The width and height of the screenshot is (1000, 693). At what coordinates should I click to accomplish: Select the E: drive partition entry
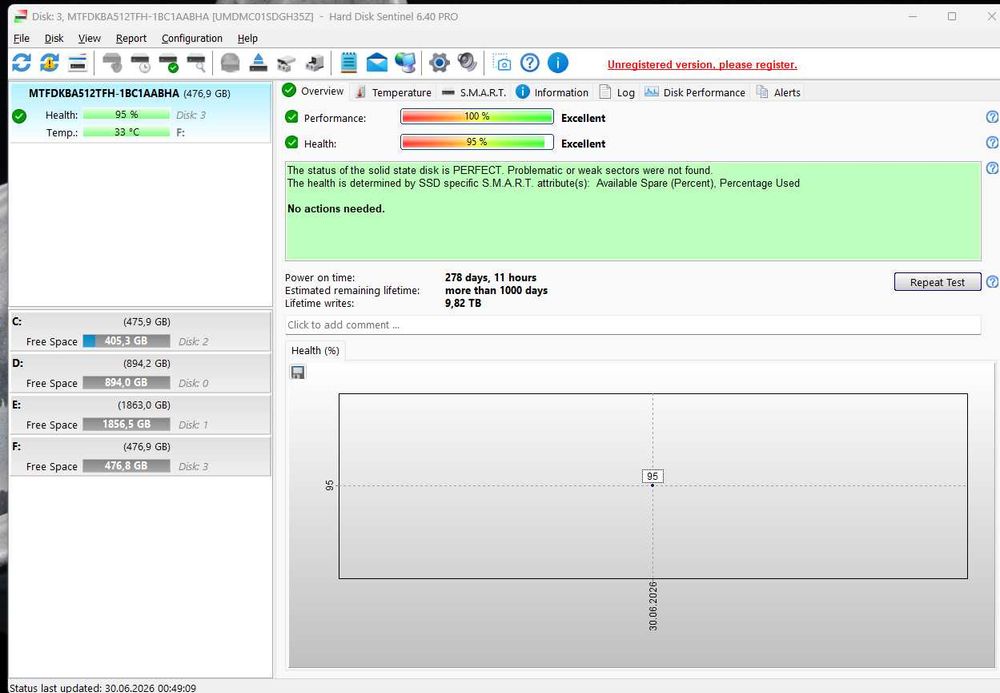140,414
